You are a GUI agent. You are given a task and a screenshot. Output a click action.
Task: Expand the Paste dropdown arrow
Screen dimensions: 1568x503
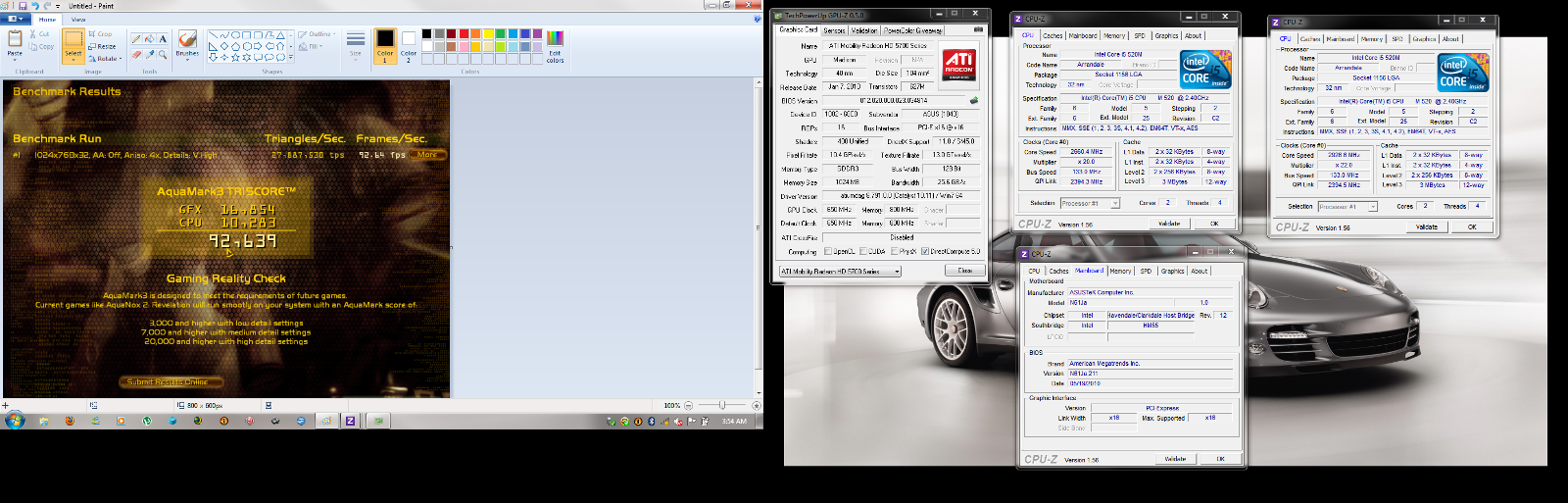click(x=15, y=60)
